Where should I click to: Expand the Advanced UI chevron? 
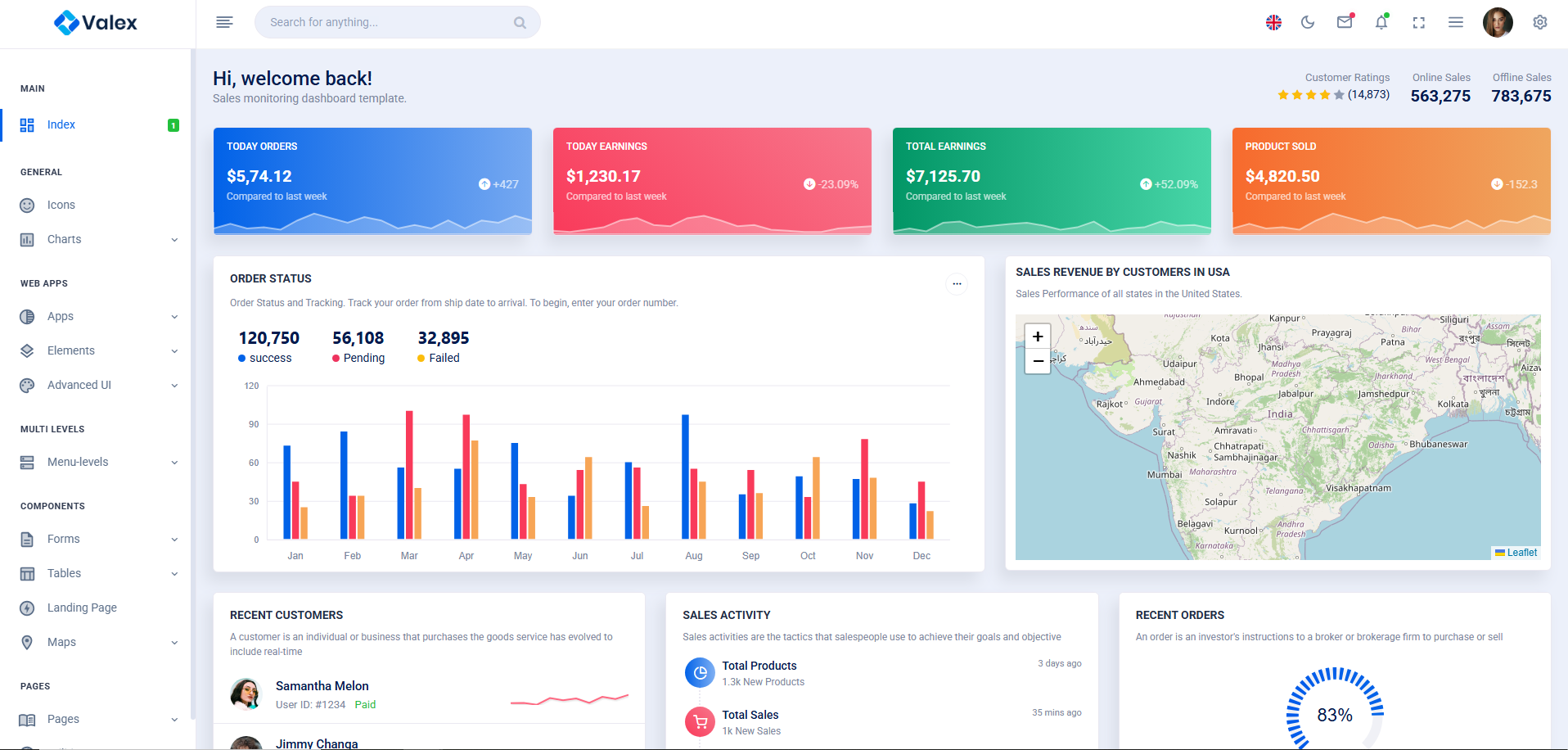[174, 386]
